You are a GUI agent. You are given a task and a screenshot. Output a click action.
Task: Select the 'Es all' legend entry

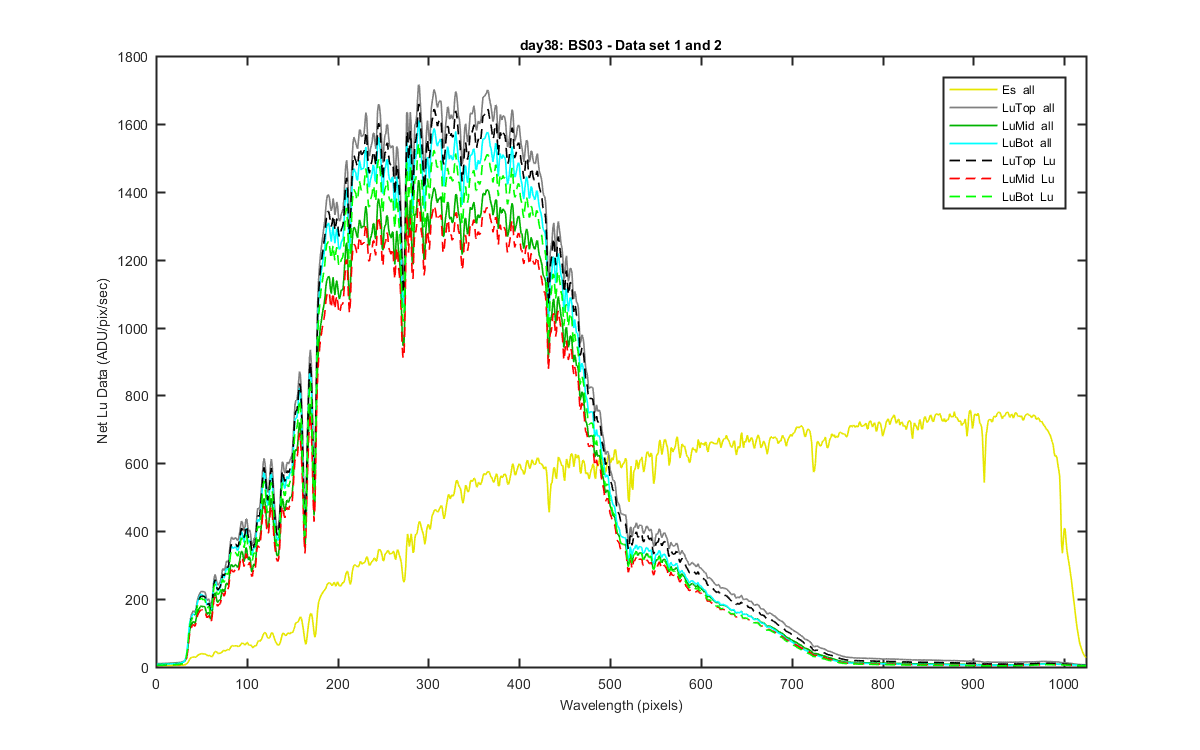click(x=1005, y=90)
